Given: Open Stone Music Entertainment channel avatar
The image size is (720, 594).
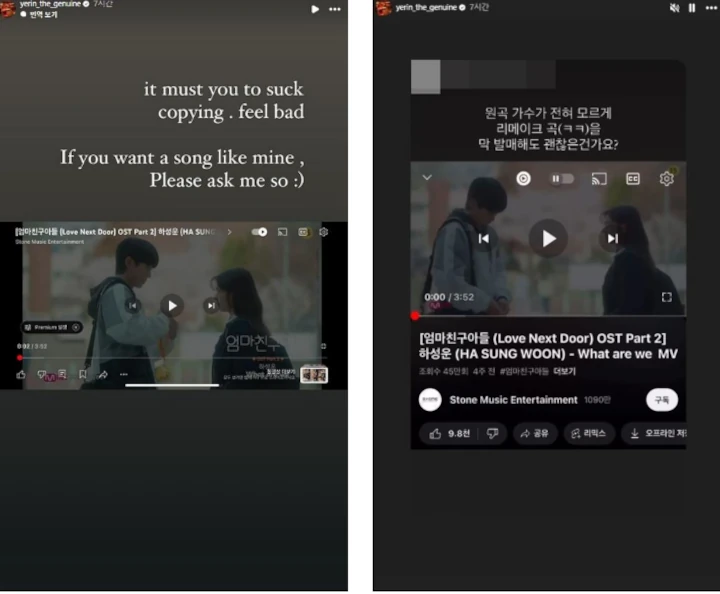Looking at the screenshot, I should coord(430,400).
